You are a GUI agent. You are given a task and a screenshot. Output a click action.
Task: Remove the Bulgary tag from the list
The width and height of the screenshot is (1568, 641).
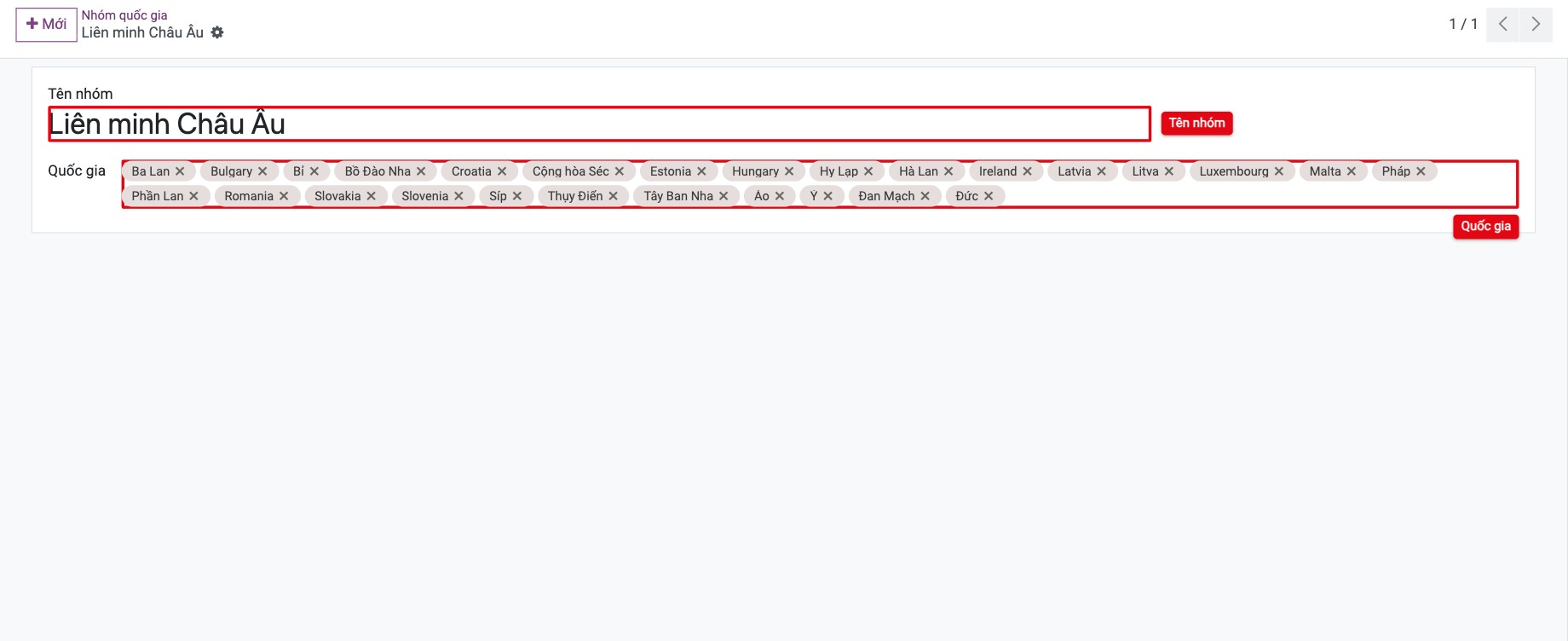click(x=262, y=171)
